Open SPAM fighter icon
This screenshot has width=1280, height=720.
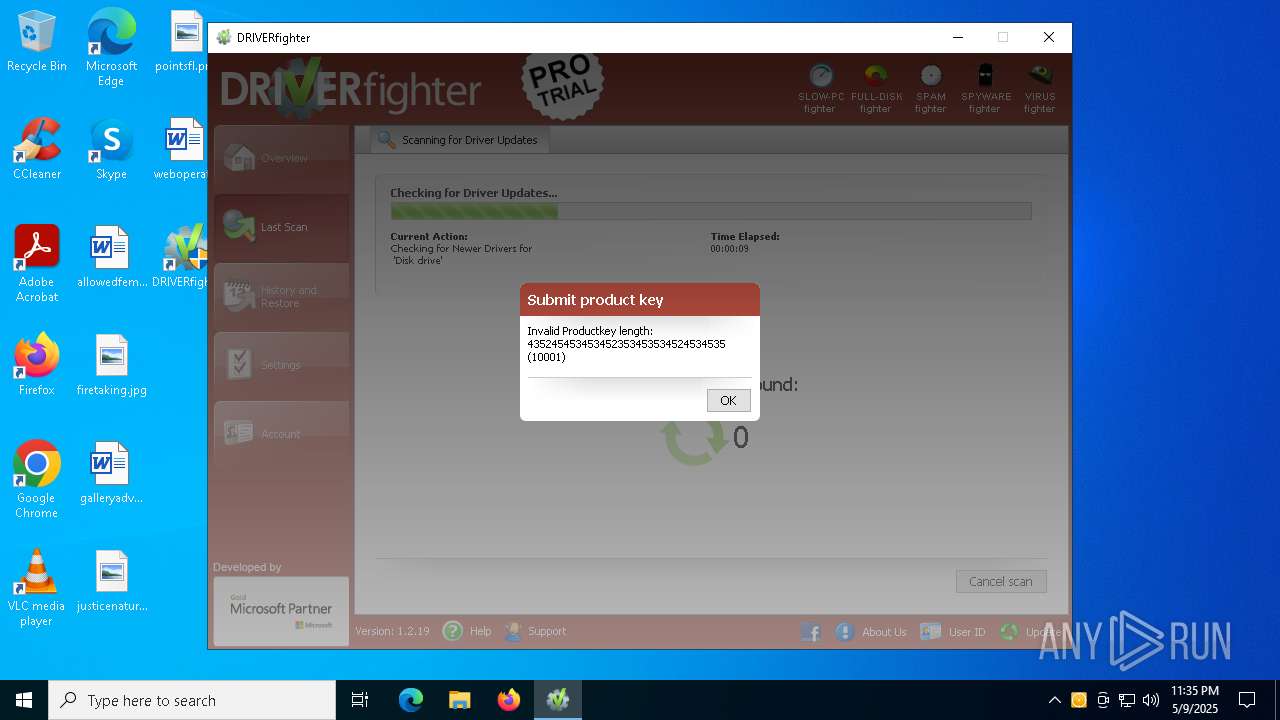point(931,89)
